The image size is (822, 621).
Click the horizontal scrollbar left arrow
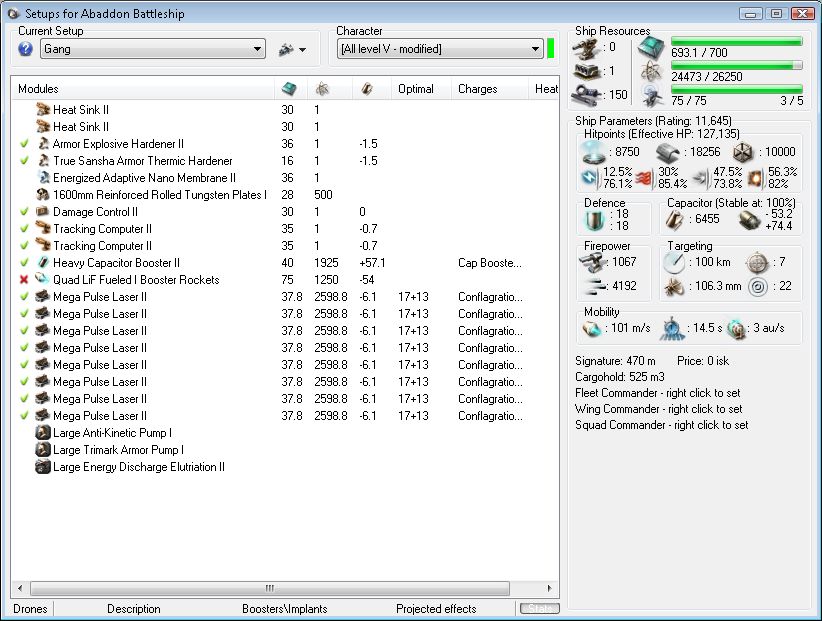(20, 588)
